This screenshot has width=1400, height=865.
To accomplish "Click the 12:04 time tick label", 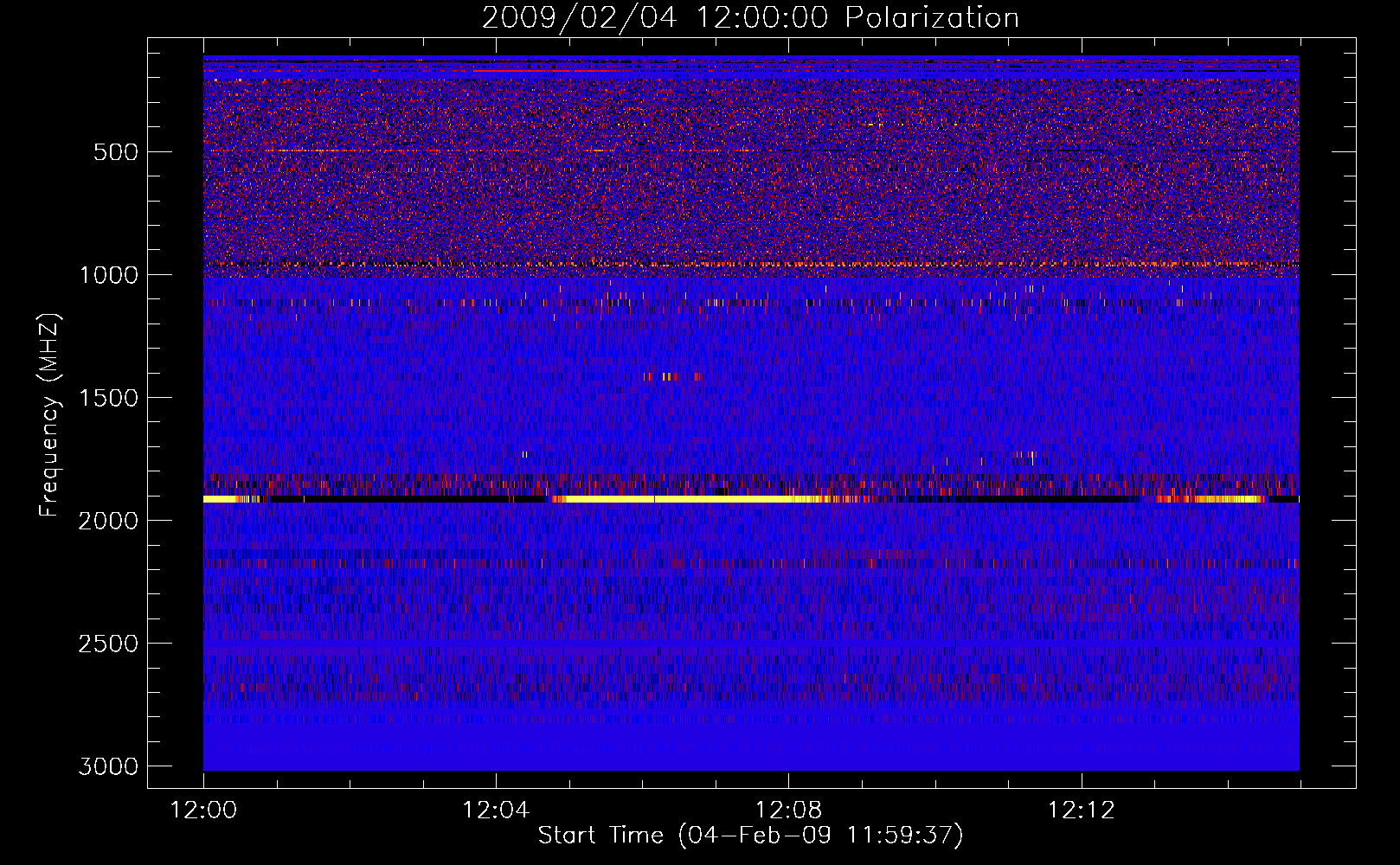I will point(496,811).
